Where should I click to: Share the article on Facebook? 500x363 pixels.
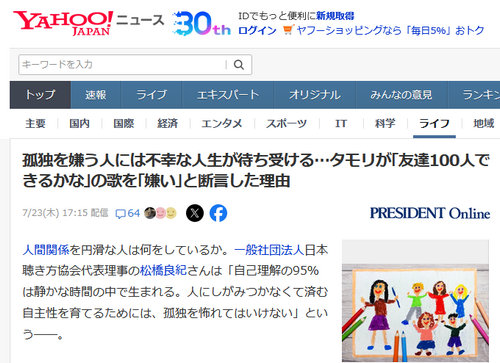click(x=218, y=213)
